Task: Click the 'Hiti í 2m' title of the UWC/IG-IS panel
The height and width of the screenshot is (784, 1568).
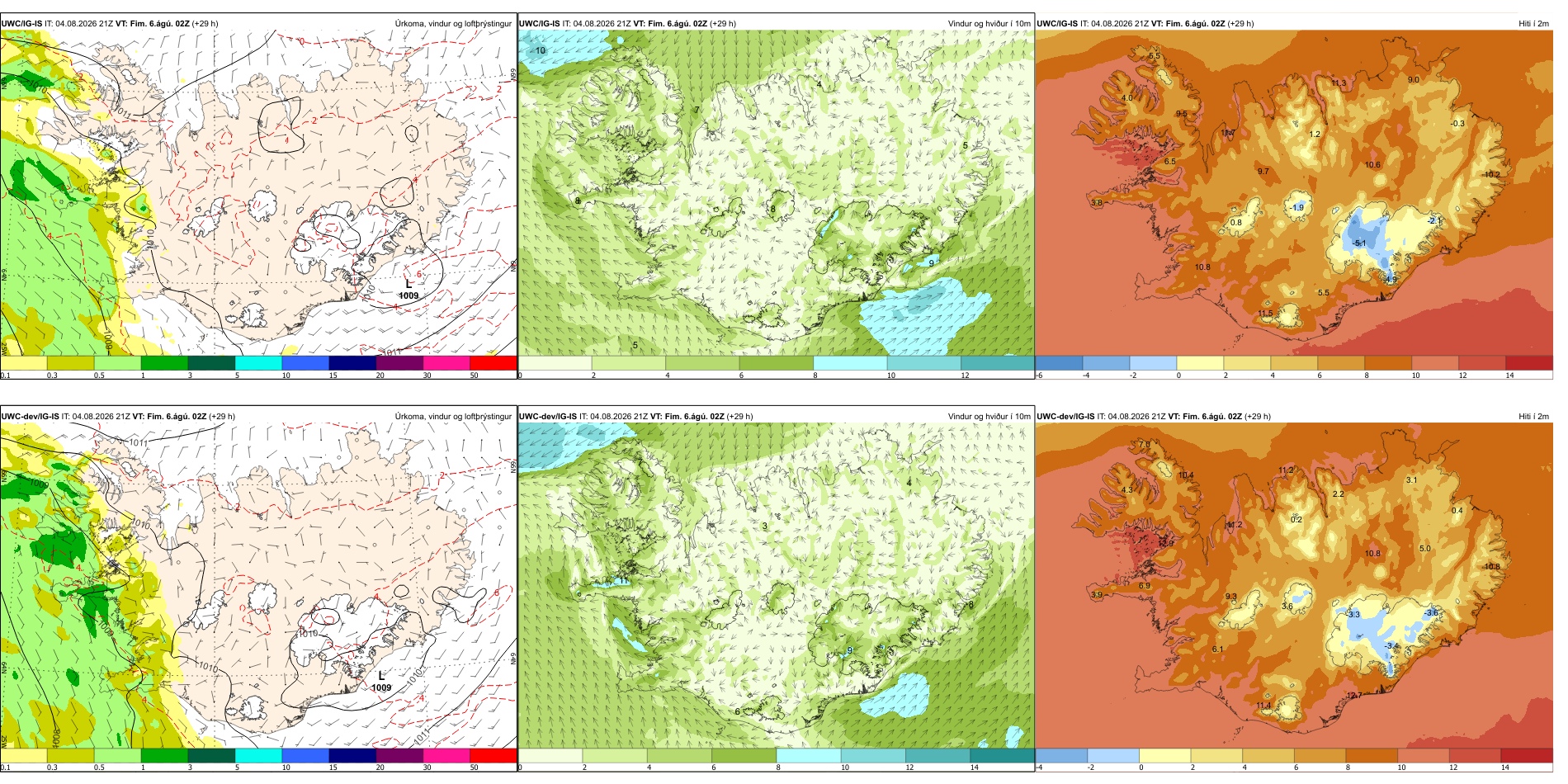Action: coord(1533,23)
